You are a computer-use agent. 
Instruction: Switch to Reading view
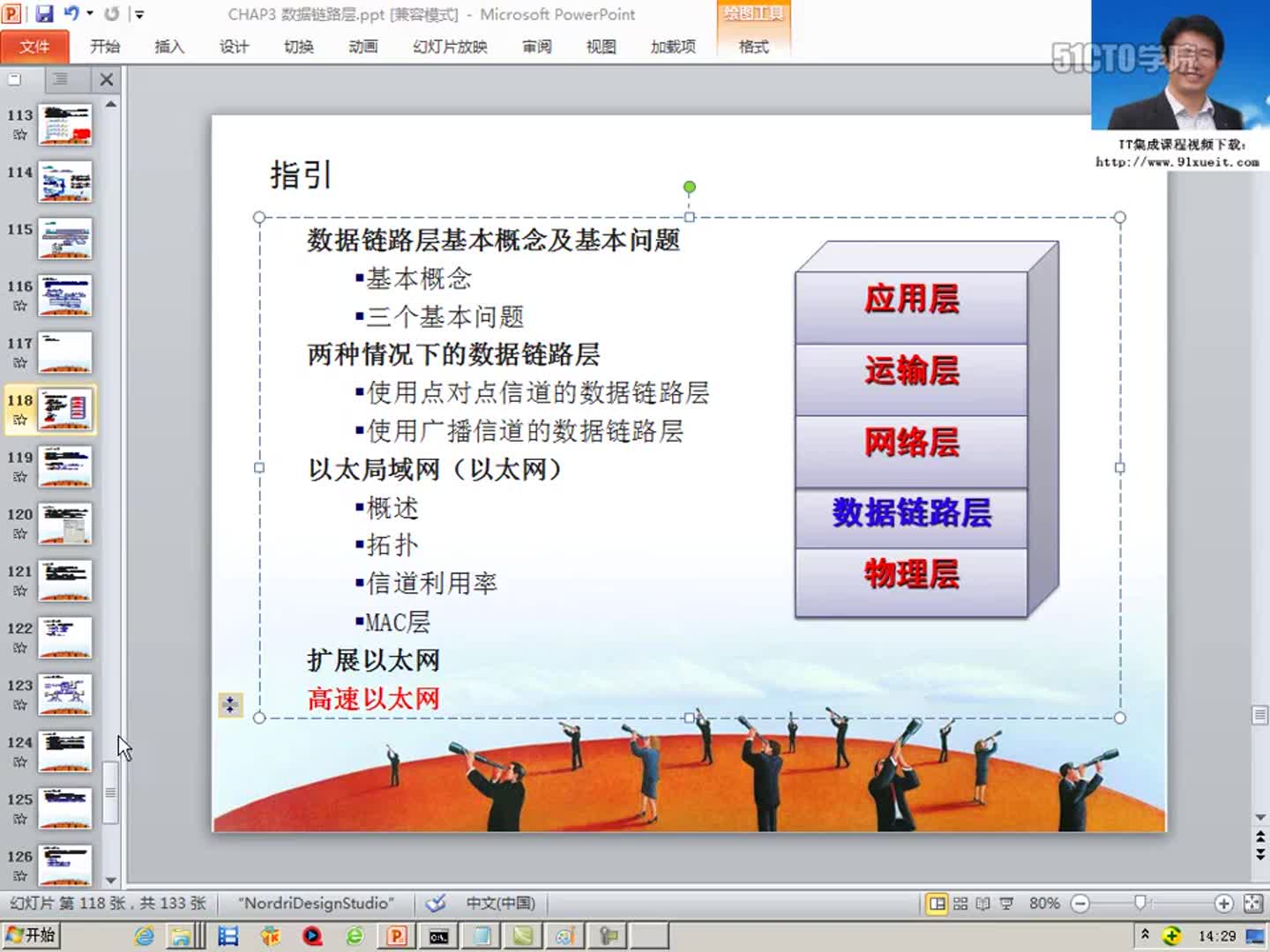[982, 904]
